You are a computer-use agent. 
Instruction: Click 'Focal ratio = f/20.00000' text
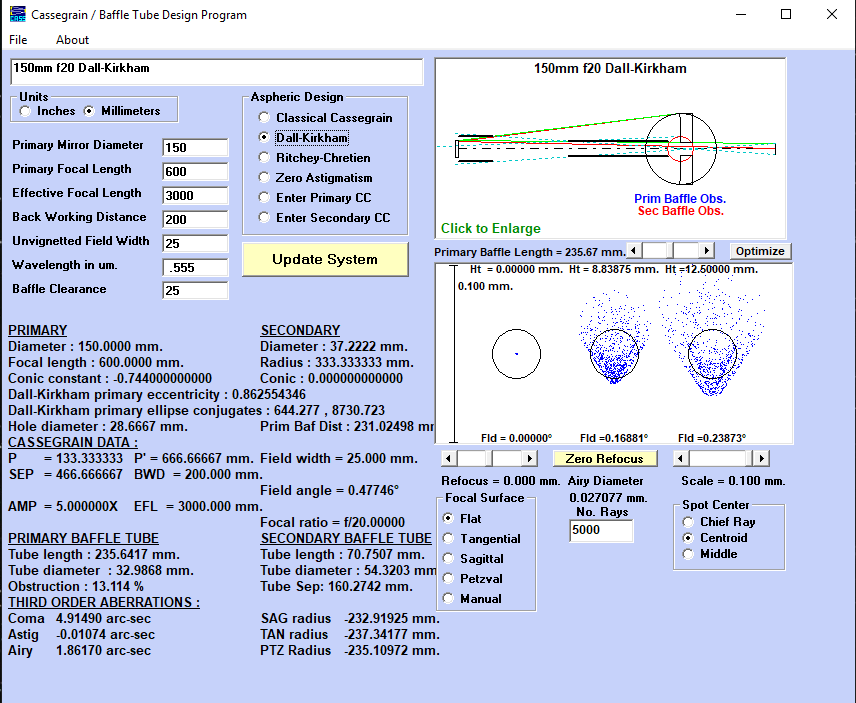click(x=332, y=522)
